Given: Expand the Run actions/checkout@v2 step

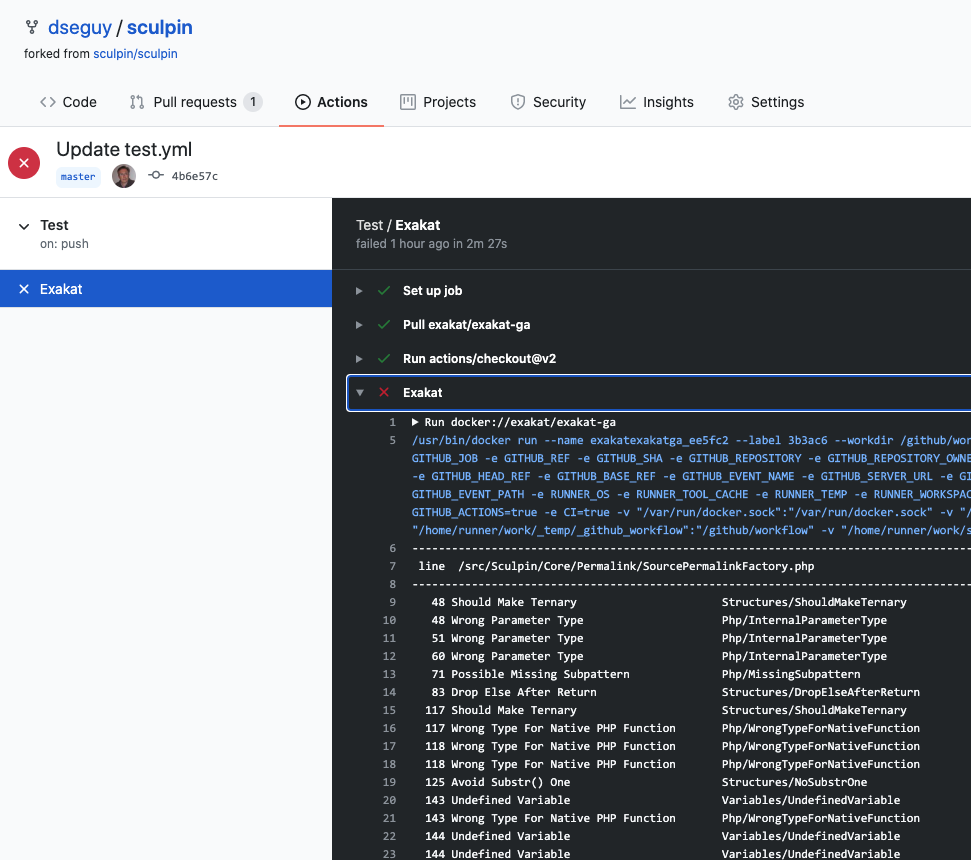Looking at the screenshot, I should tap(359, 359).
